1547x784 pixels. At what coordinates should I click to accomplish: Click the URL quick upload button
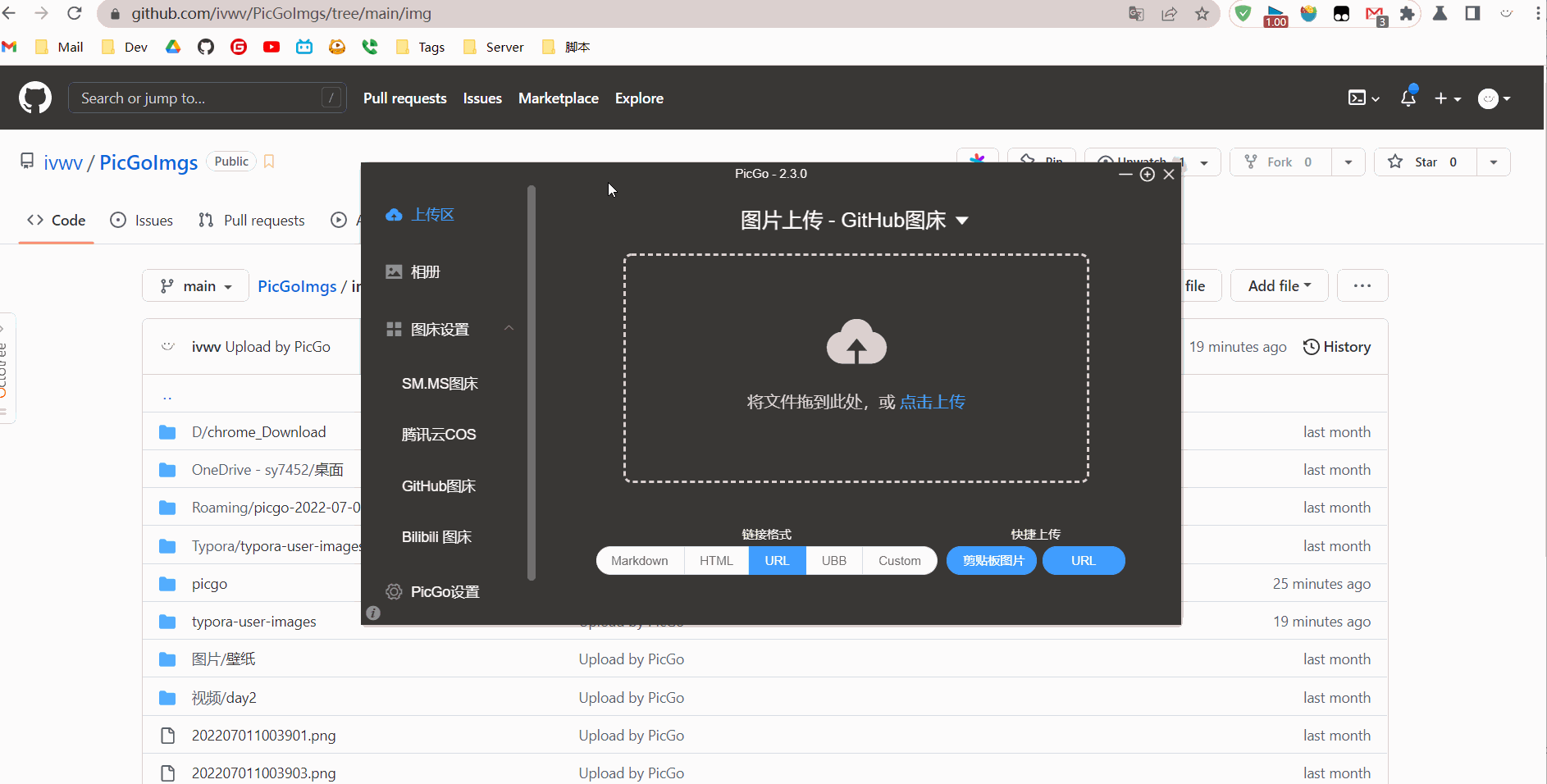tap(1084, 561)
